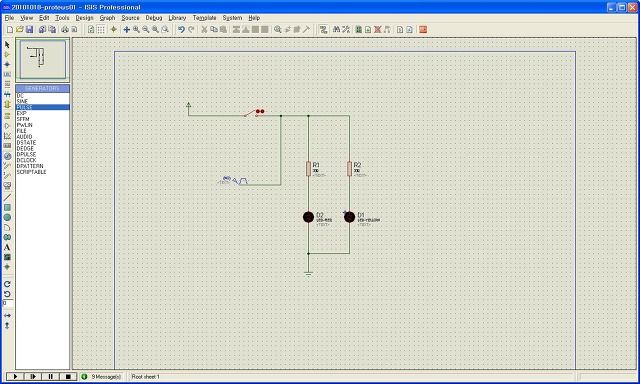640x384 pixels.
Task: Click the schematic overview thumbnail
Action: (42, 60)
